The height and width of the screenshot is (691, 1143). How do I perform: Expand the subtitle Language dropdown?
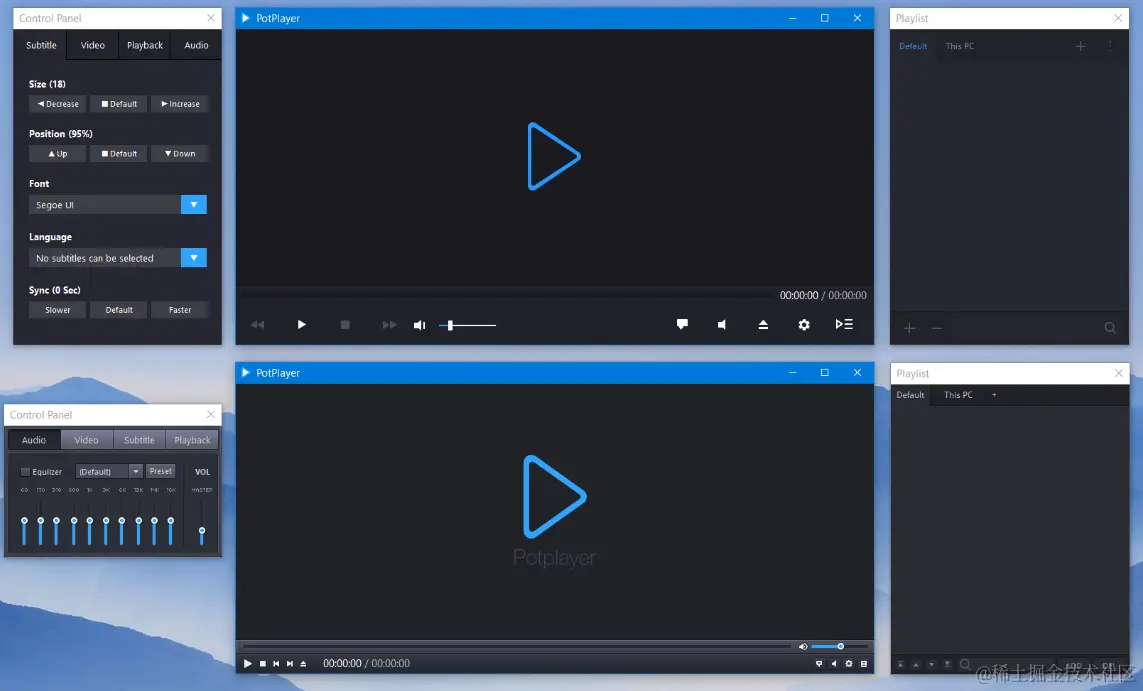(x=194, y=257)
